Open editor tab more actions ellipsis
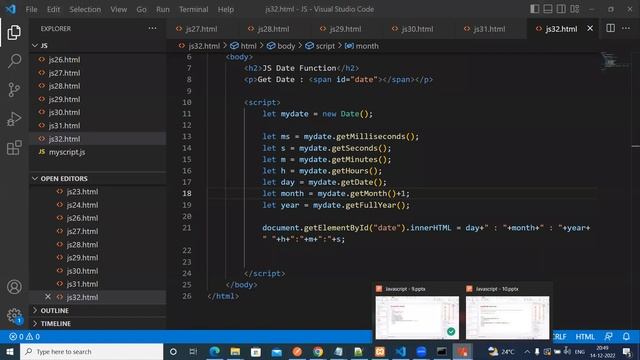The width and height of the screenshot is (640, 360). point(626,28)
